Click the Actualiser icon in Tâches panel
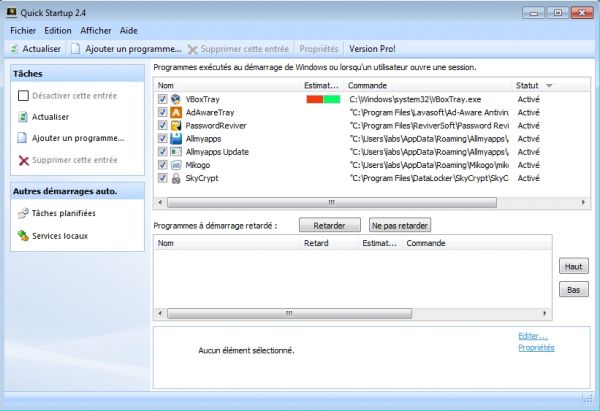Viewport: 600px width, 411px height. point(23,117)
